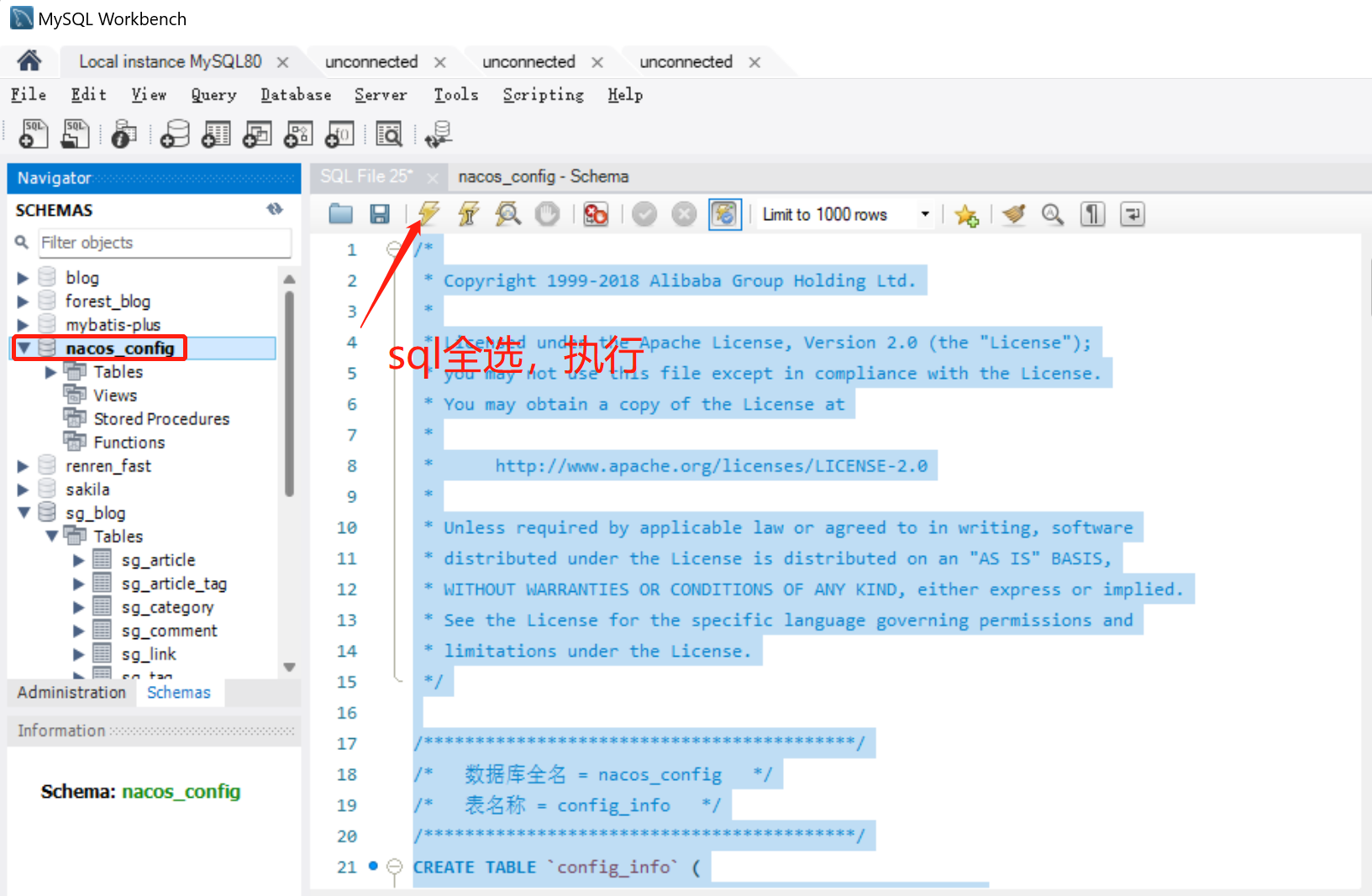This screenshot has height=896, width=1372.
Task: Click the Execute SQL lightning bolt icon
Action: tap(428, 214)
